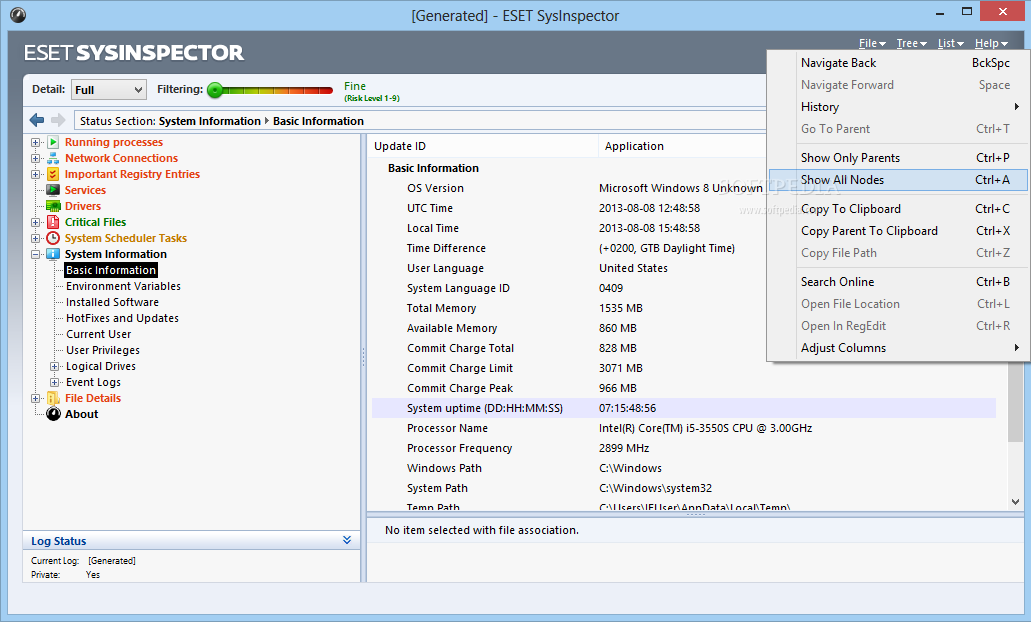
Task: Click the File Details folder icon
Action: point(53,398)
